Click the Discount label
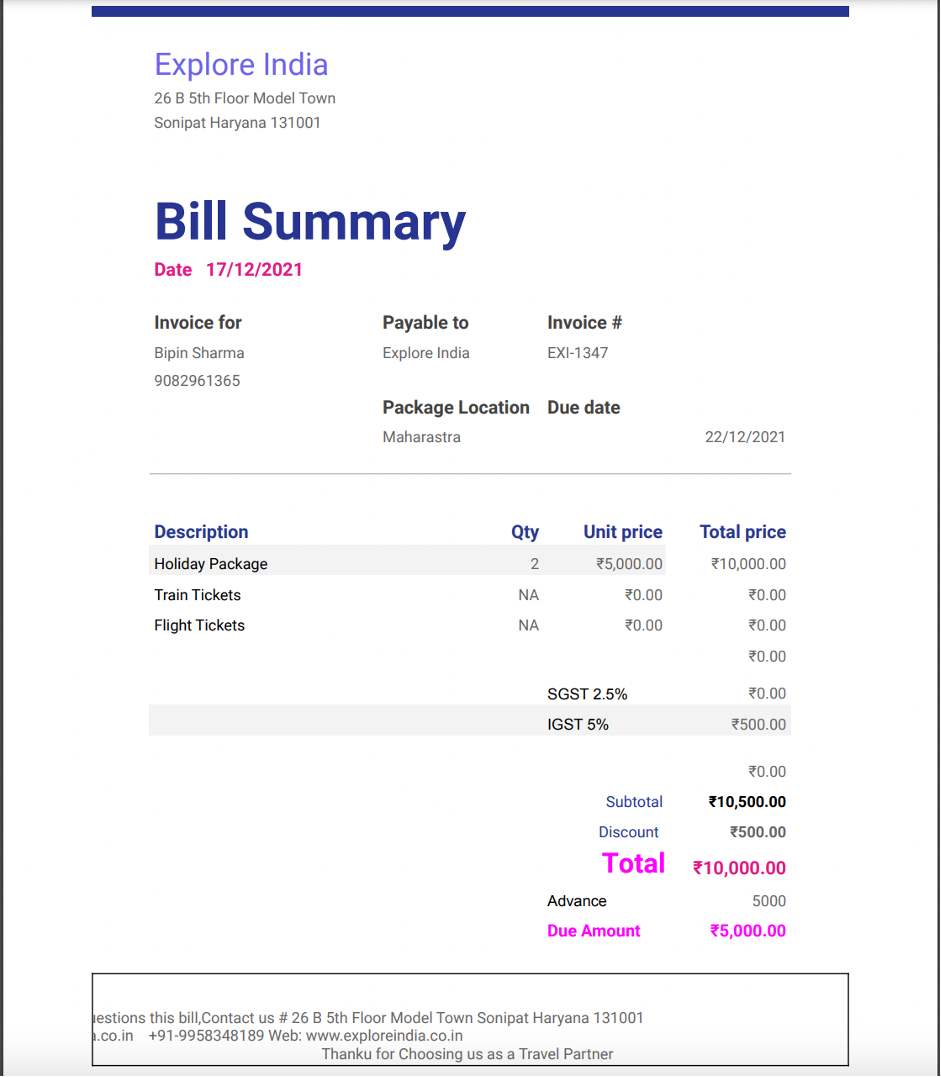The height and width of the screenshot is (1077, 941). coord(628,832)
